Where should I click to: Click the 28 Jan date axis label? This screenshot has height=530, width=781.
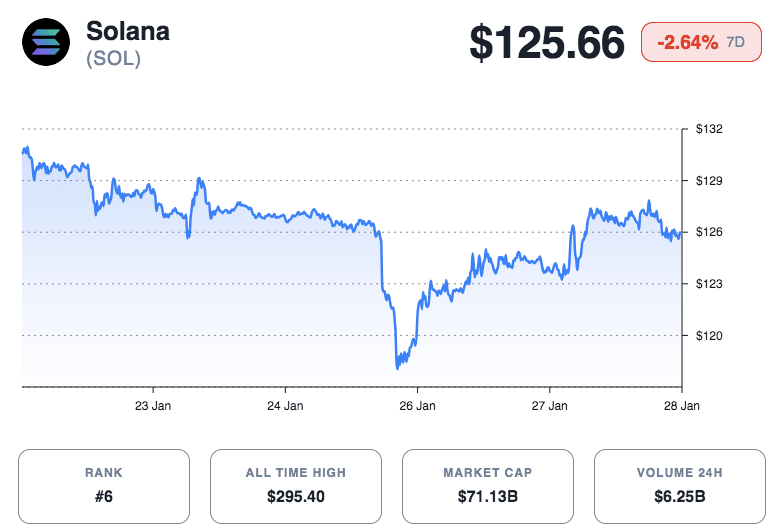[x=680, y=406]
